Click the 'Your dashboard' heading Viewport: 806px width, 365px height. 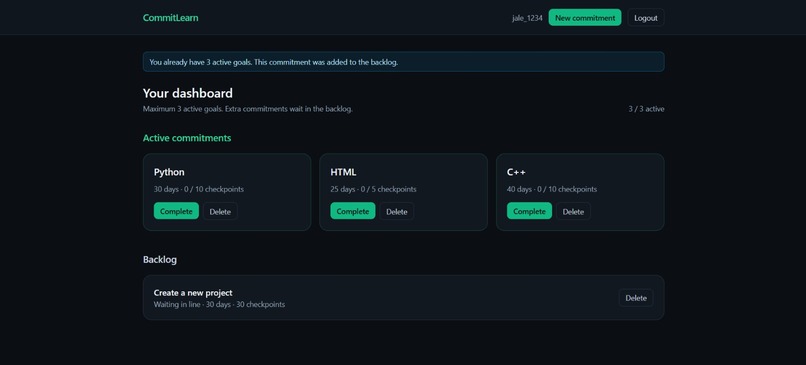(188, 93)
